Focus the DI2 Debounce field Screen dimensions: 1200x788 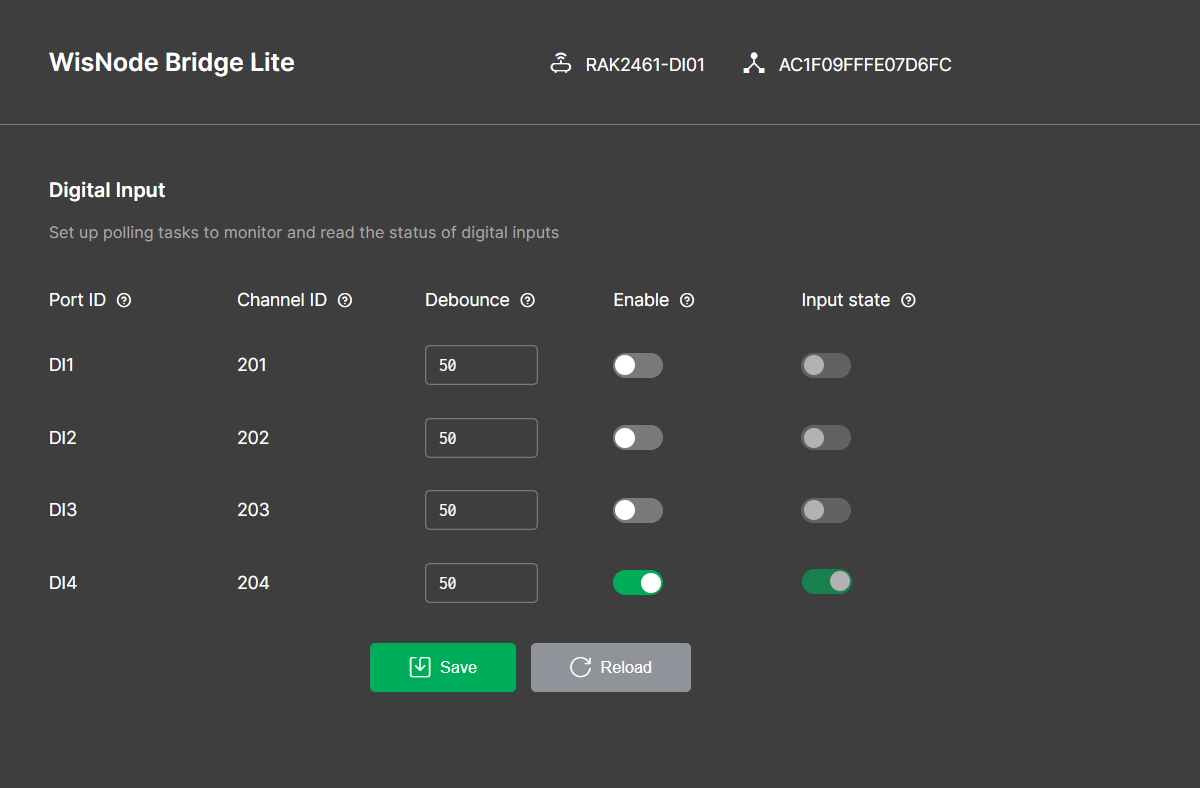[481, 438]
